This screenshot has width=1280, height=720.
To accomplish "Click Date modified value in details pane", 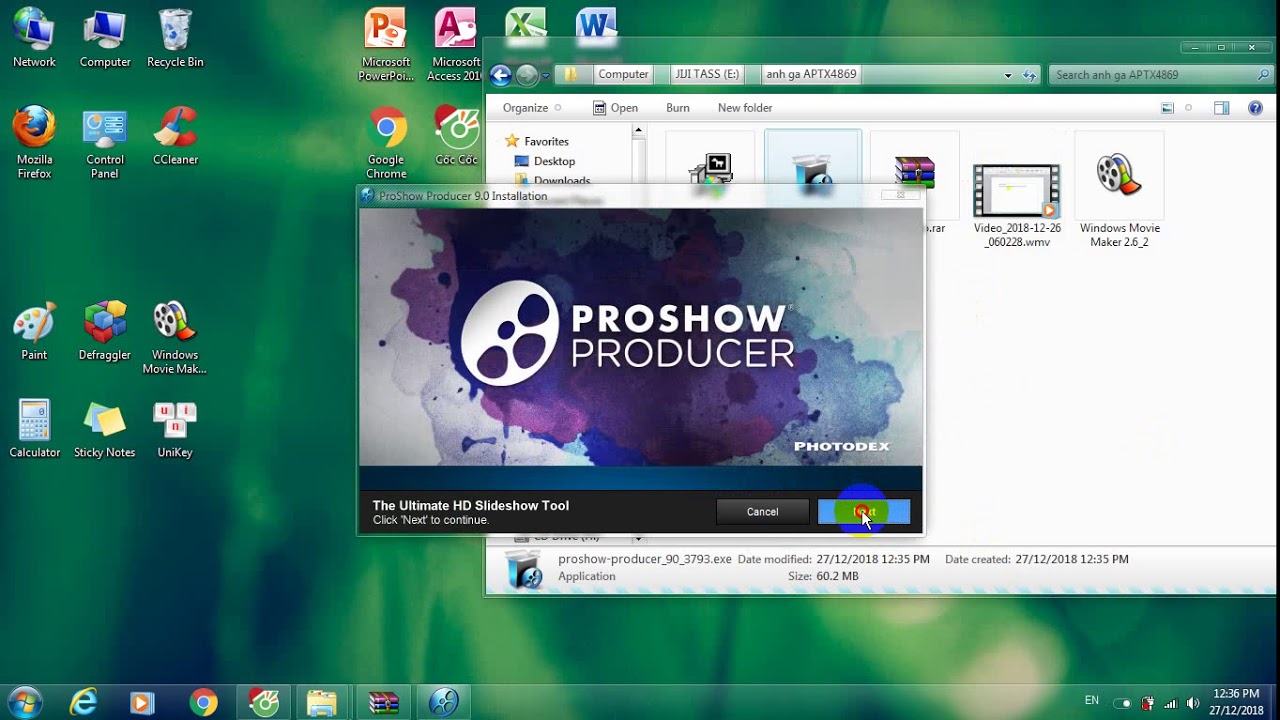I will coord(872,559).
